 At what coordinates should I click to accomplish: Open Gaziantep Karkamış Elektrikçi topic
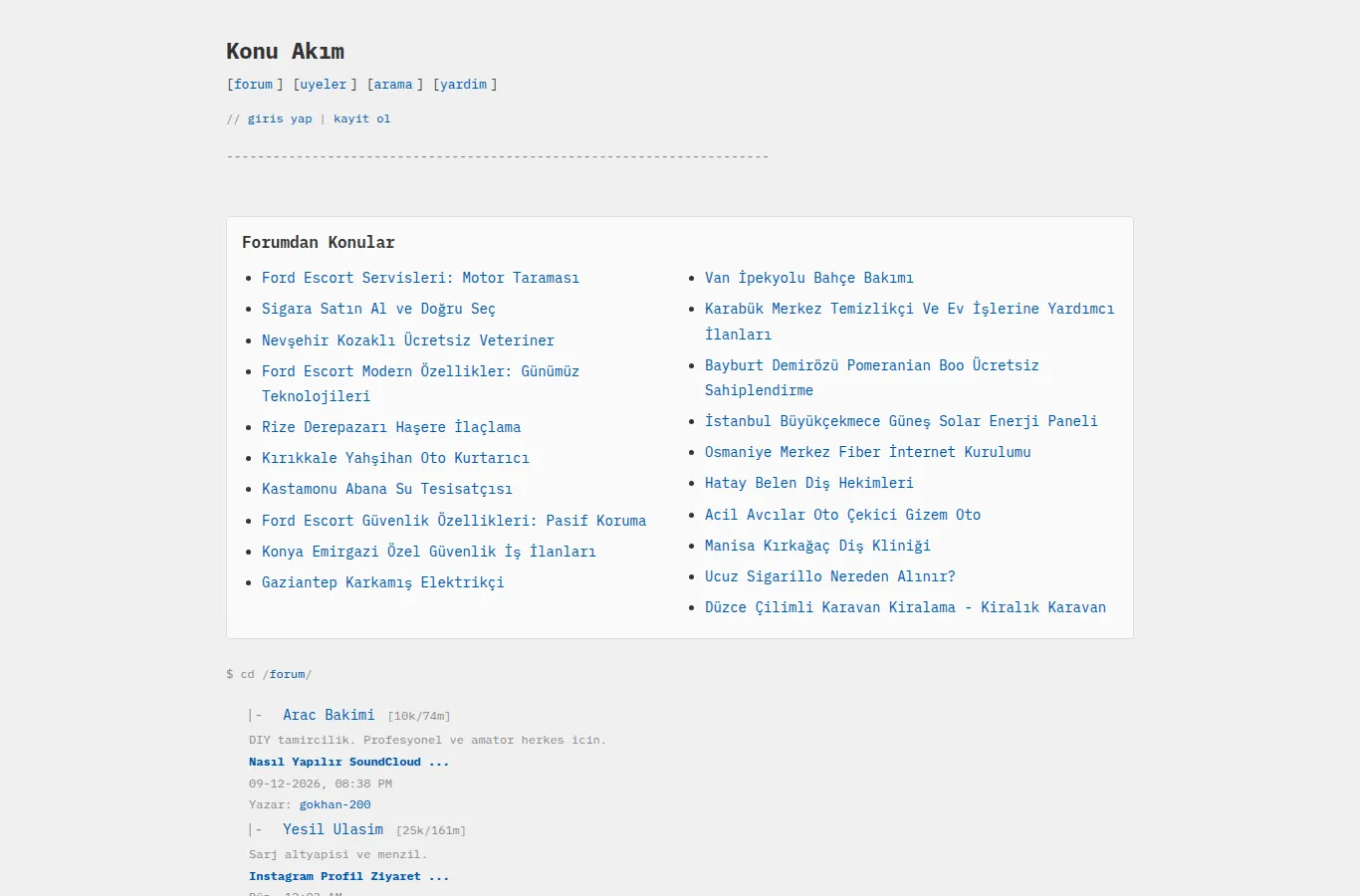pos(383,582)
